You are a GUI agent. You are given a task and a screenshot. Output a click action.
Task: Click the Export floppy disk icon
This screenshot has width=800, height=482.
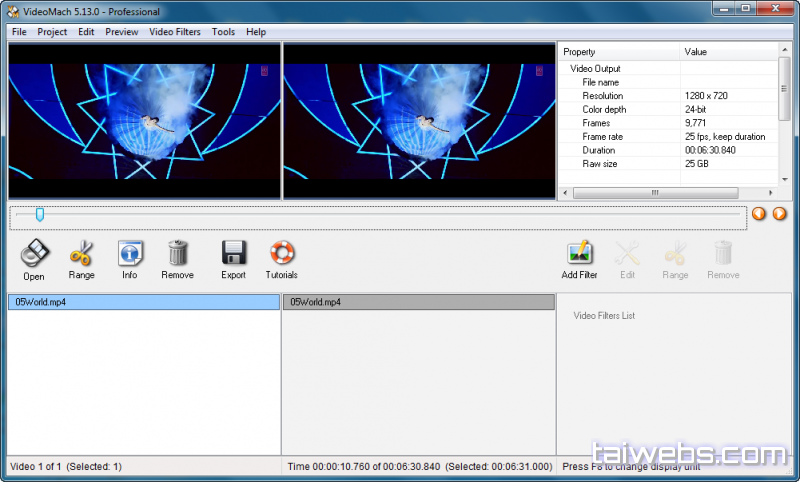[233, 254]
